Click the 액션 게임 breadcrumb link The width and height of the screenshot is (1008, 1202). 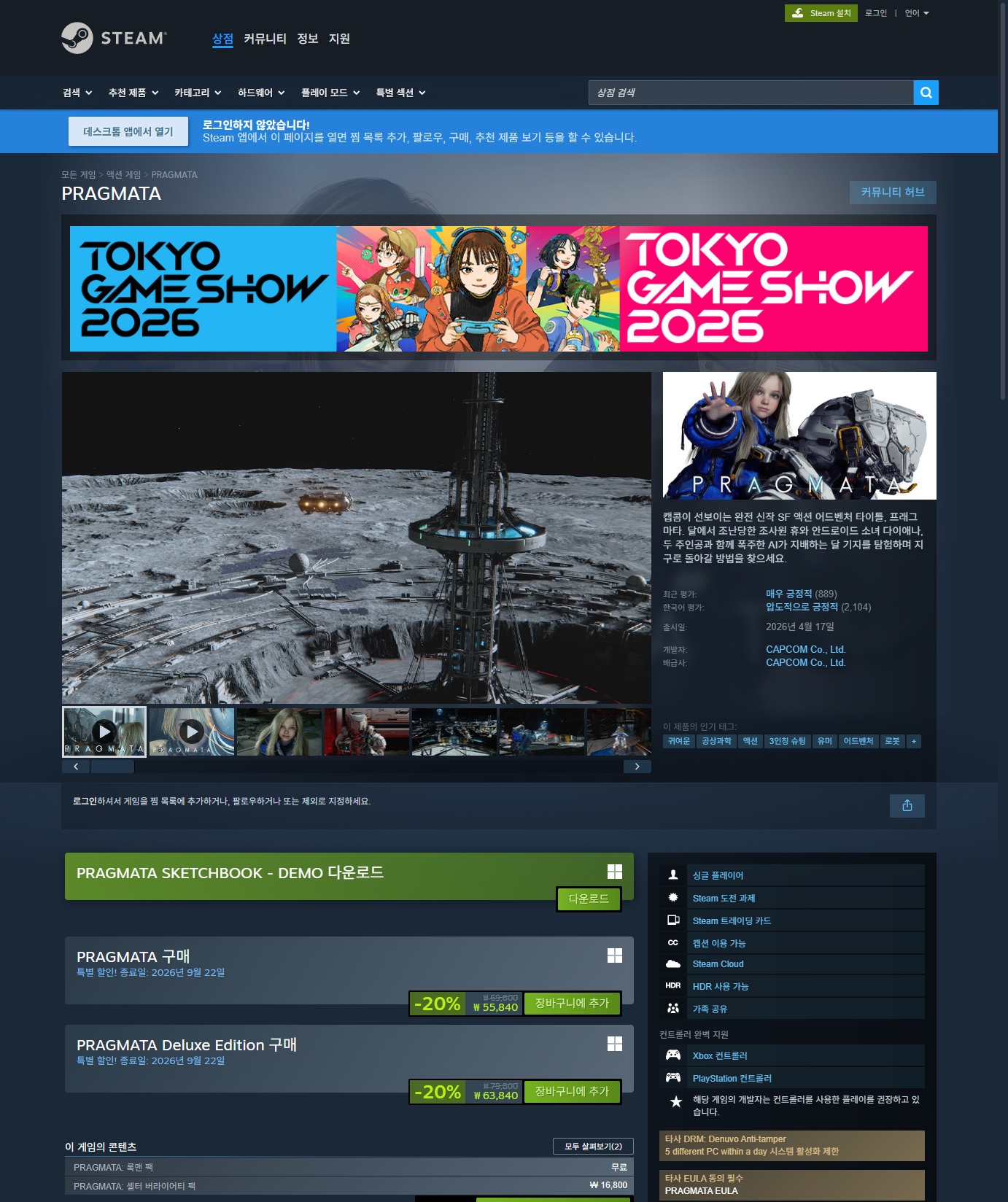coord(123,175)
